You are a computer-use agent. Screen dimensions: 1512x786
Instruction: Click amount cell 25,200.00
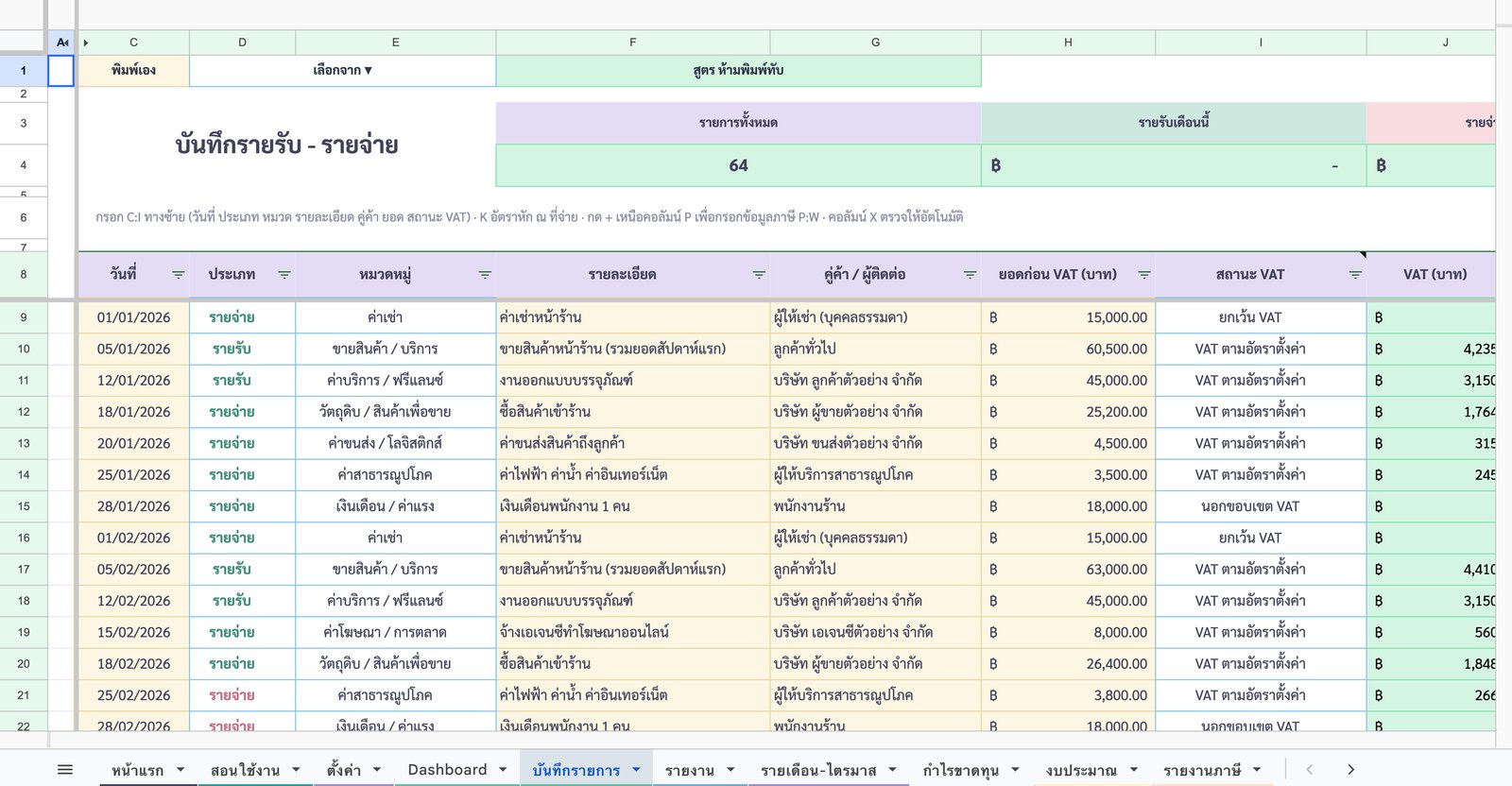pyautogui.click(x=1068, y=412)
